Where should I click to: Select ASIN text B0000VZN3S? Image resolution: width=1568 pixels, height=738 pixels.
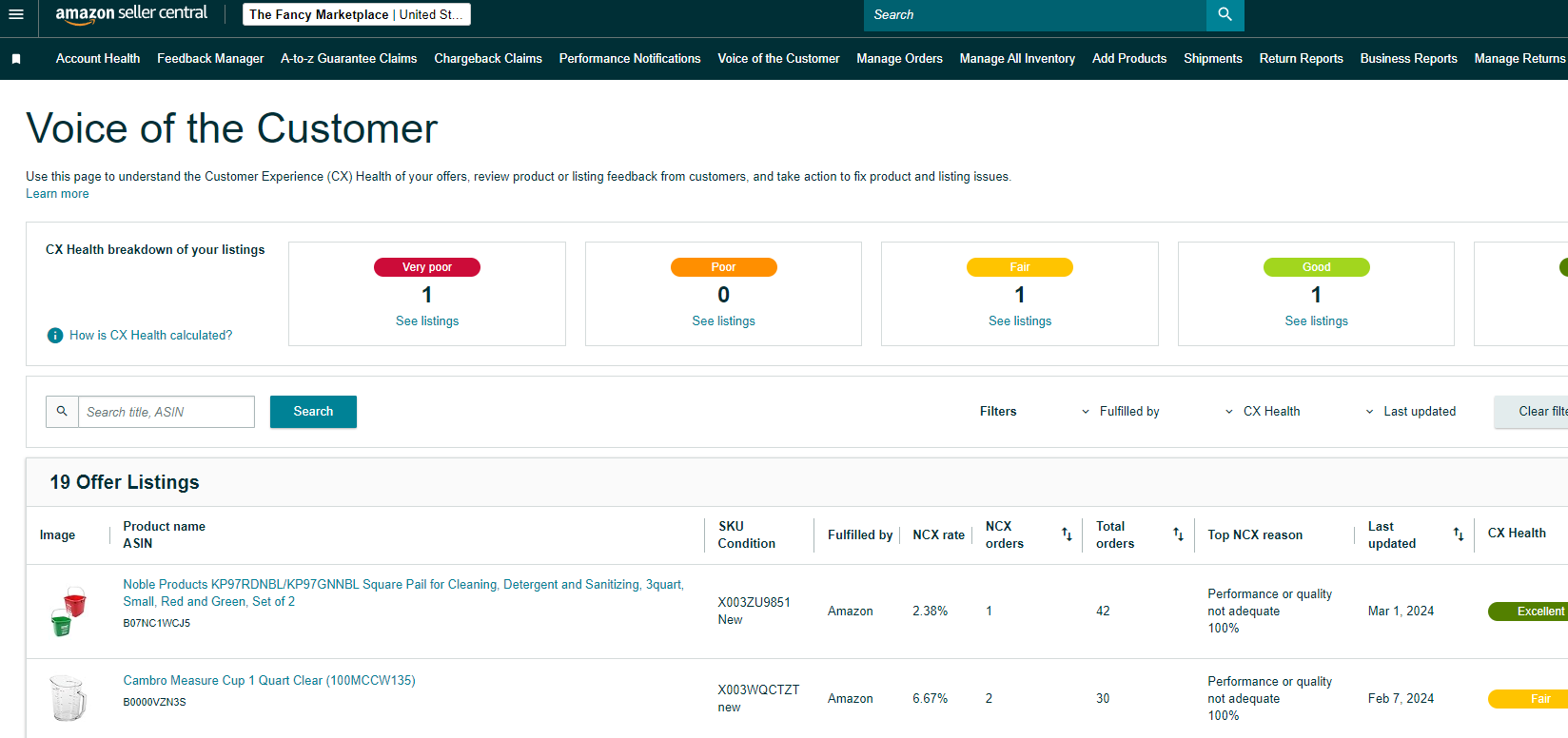(154, 703)
